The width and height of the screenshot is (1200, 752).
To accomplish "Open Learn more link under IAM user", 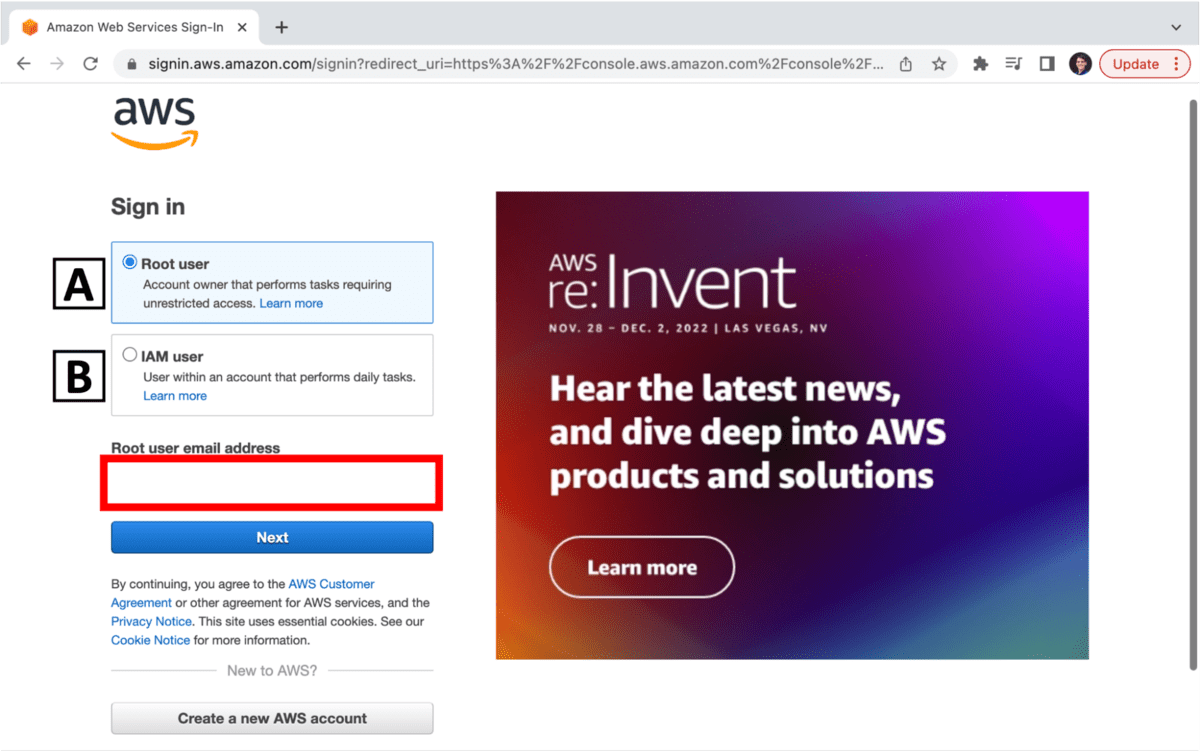I will click(x=175, y=396).
